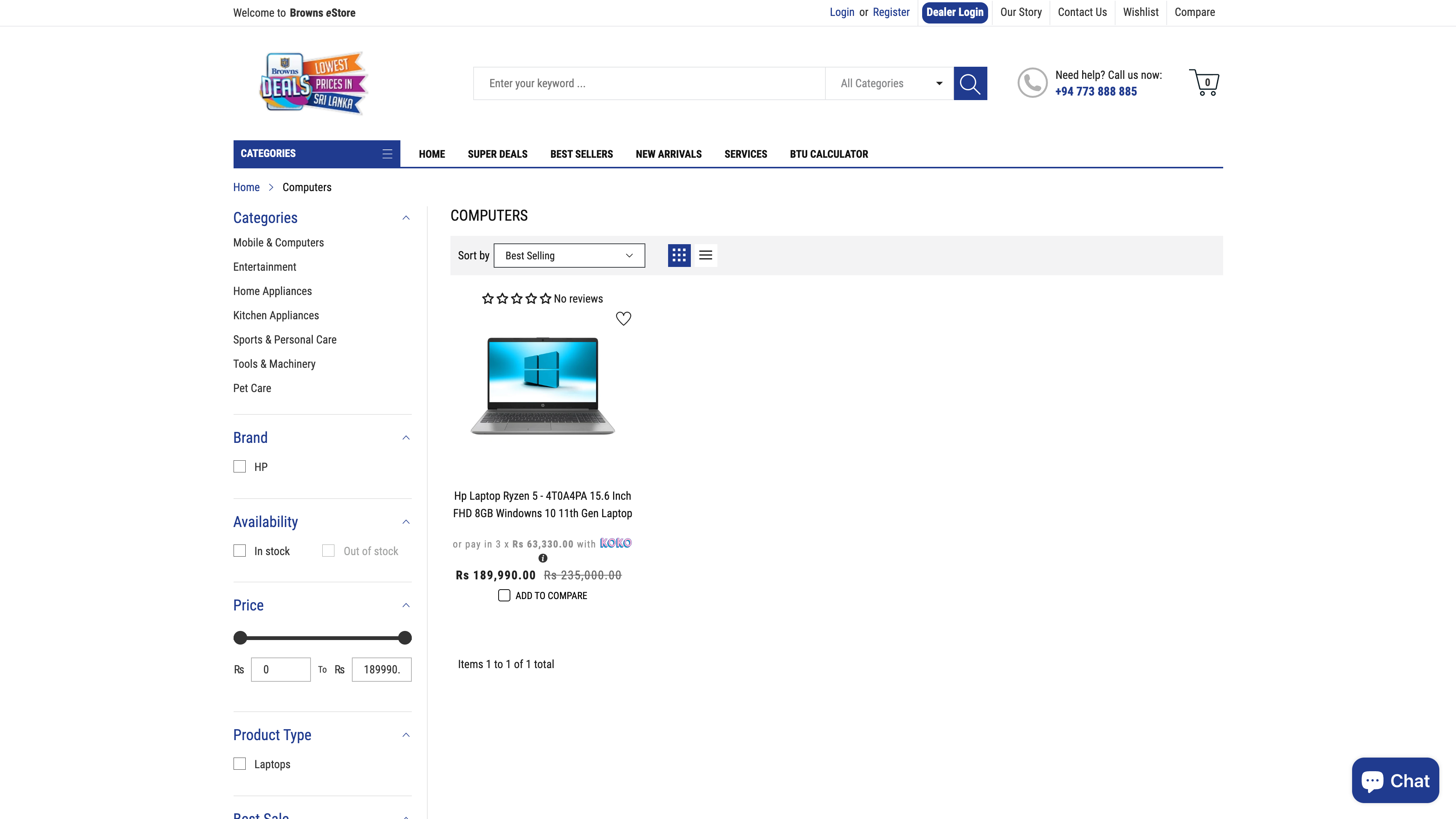
Task: Click the Koko payment info icon
Action: [x=543, y=559]
